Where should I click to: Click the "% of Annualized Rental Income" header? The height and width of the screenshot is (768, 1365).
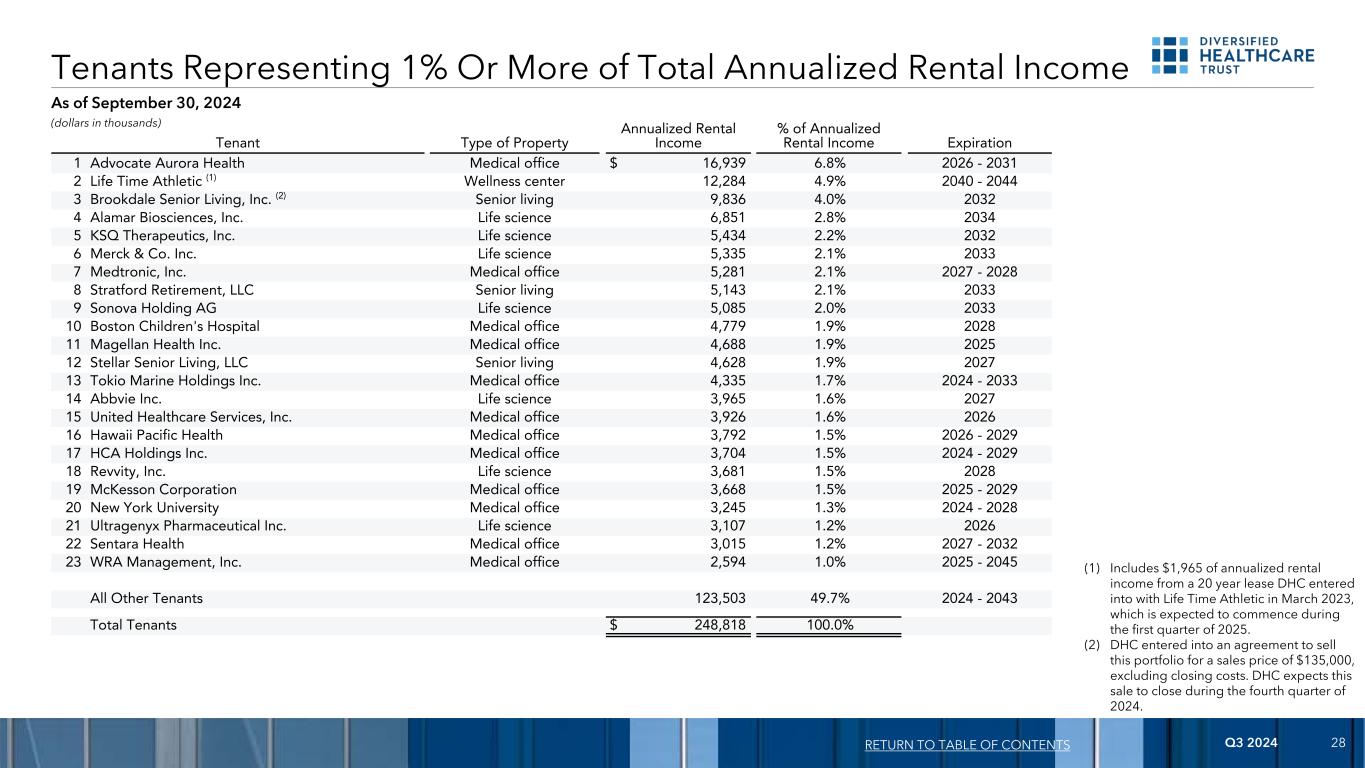[829, 136]
